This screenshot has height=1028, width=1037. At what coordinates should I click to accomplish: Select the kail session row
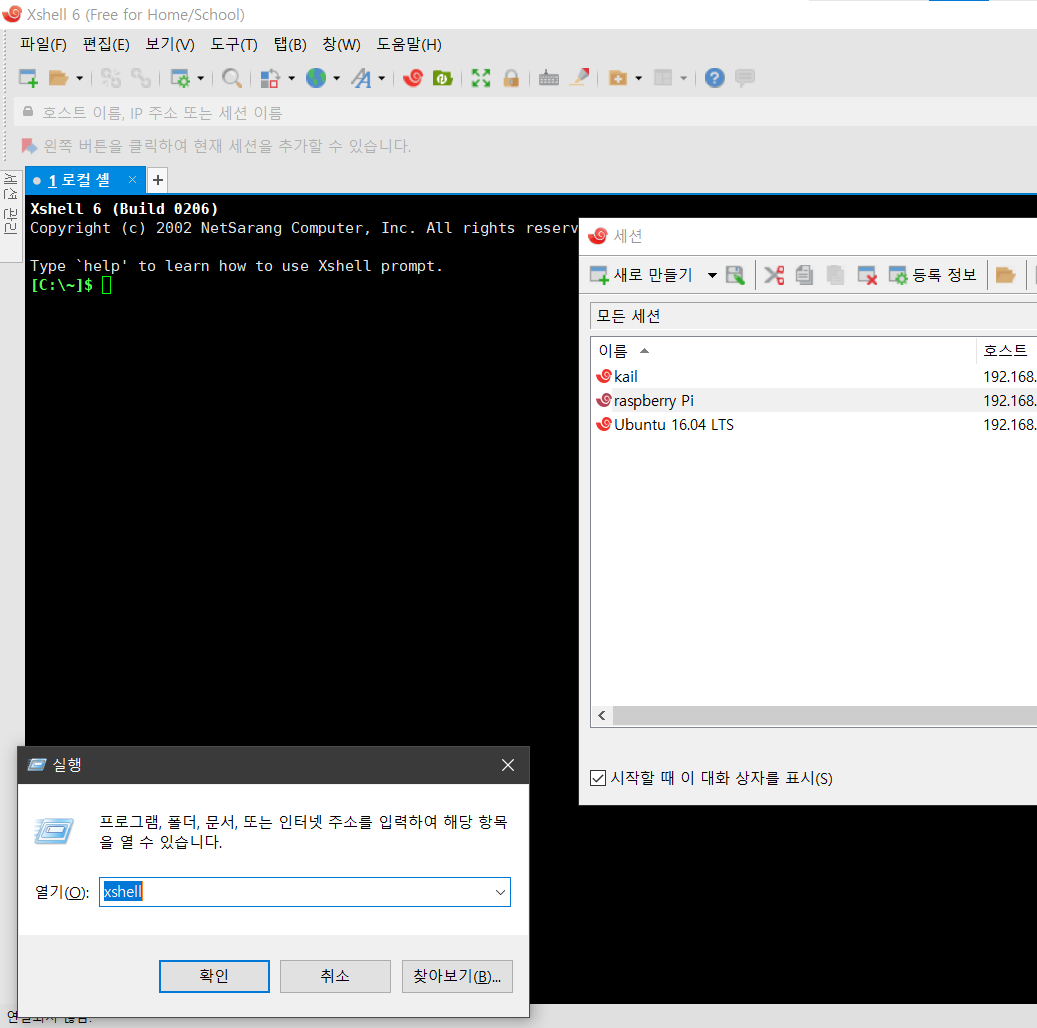pyautogui.click(x=813, y=376)
